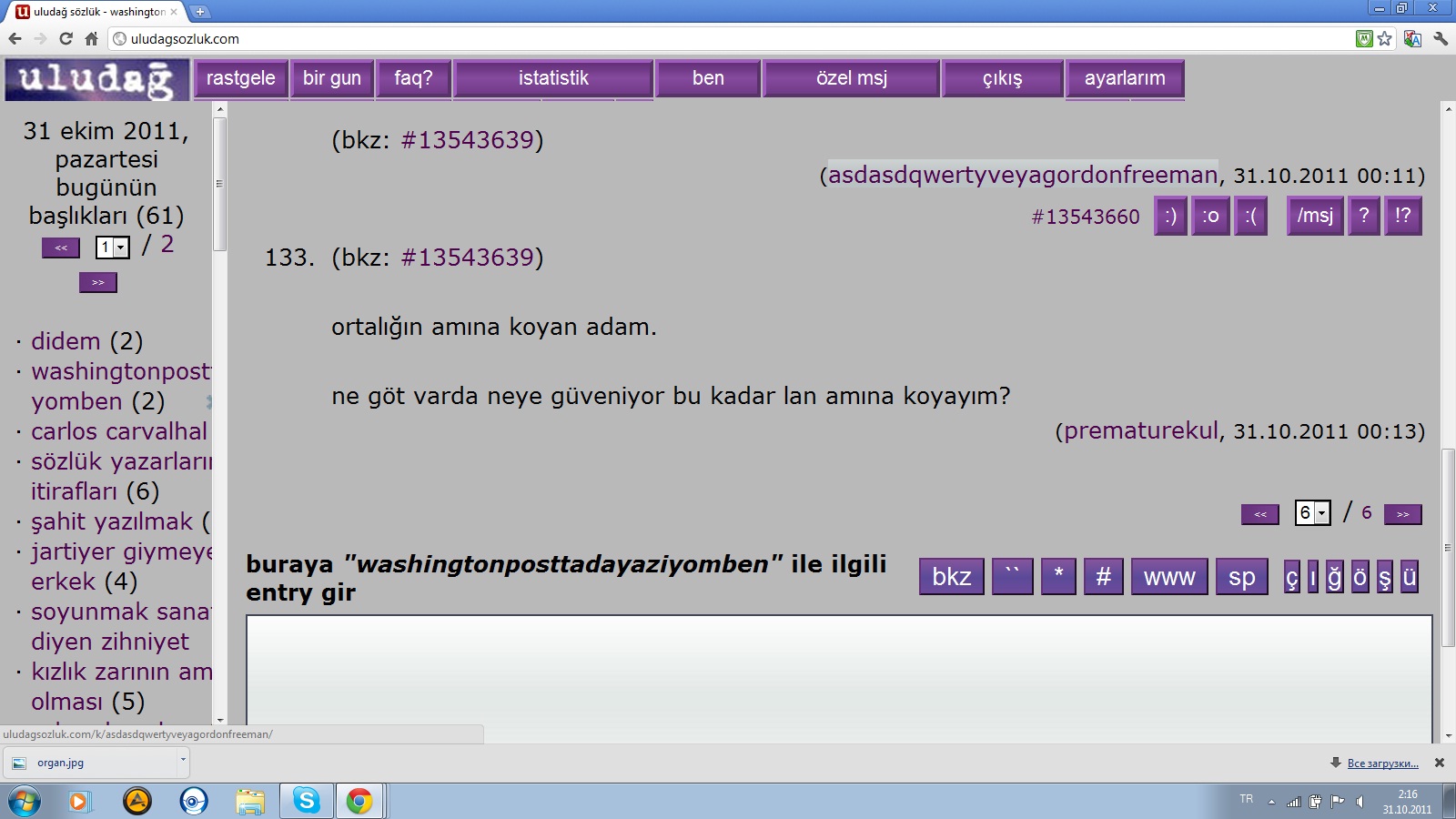Reload the page with the refresh icon
The height and width of the screenshot is (819, 1456).
[66, 38]
